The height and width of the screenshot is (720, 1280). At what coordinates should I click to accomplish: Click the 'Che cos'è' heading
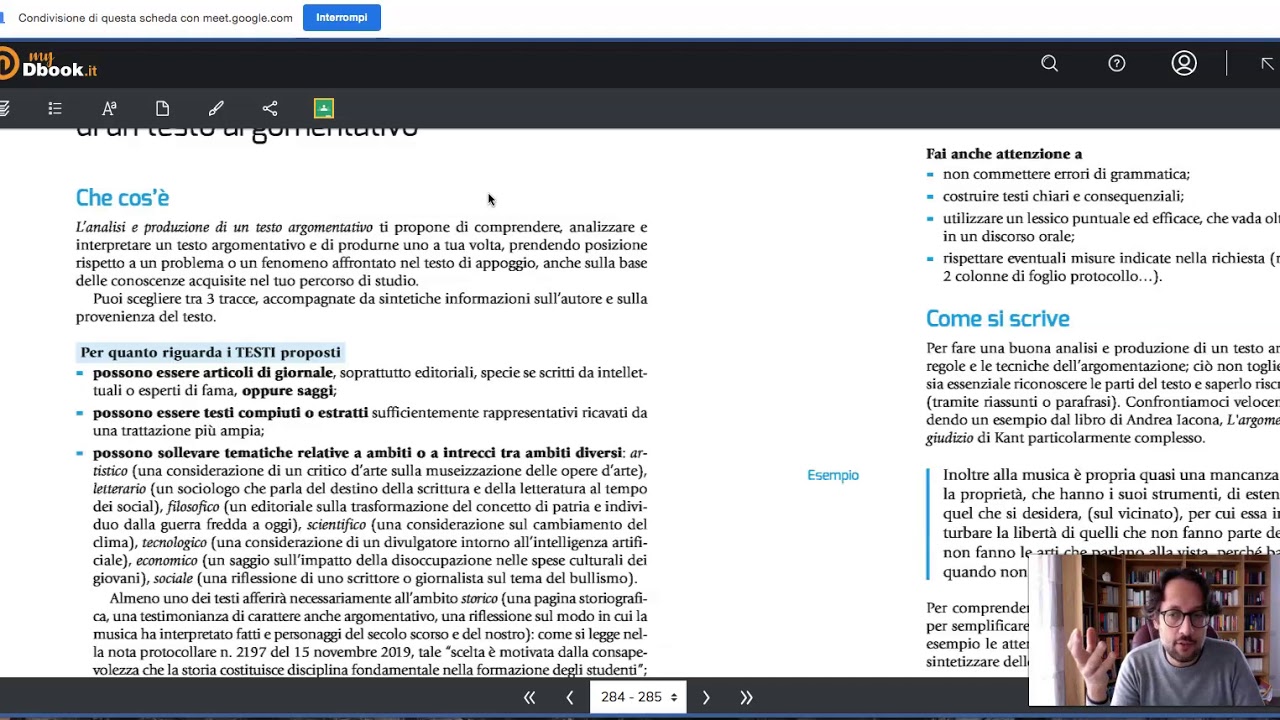point(122,198)
